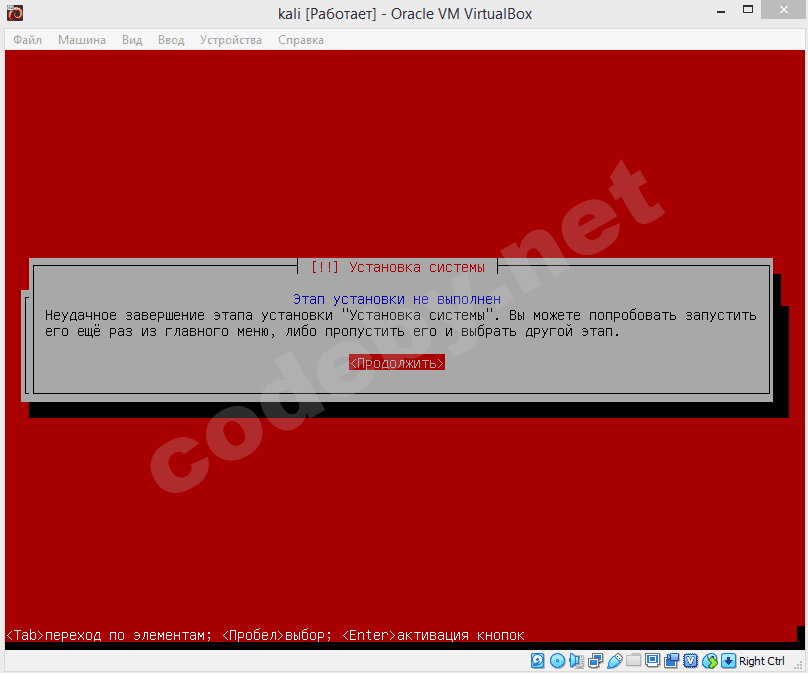The image size is (808, 673).
Task: Click the 'Этап установки не выполнен' heading
Action: tap(397, 299)
